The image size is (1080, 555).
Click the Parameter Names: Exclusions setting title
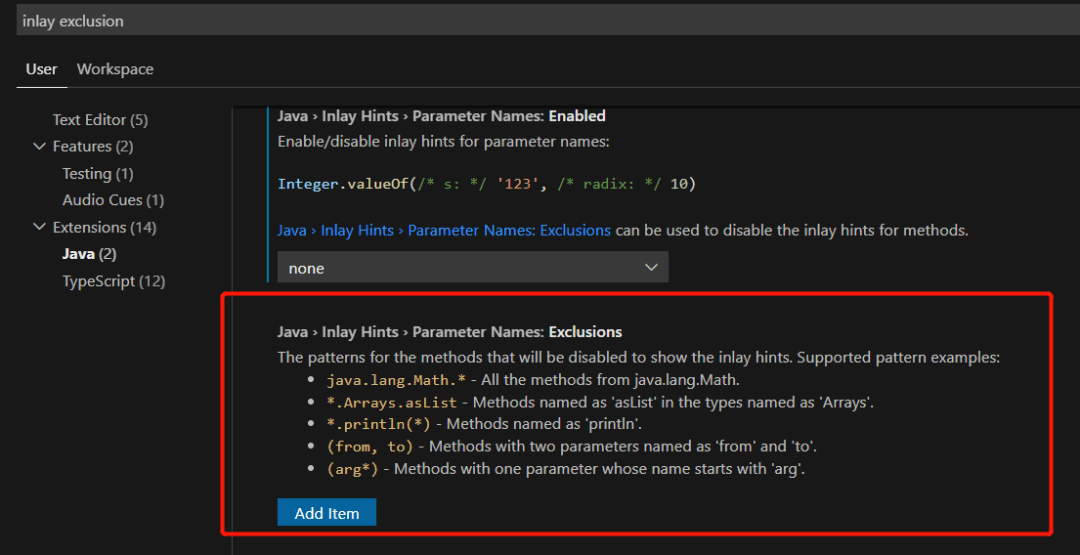pyautogui.click(x=449, y=332)
